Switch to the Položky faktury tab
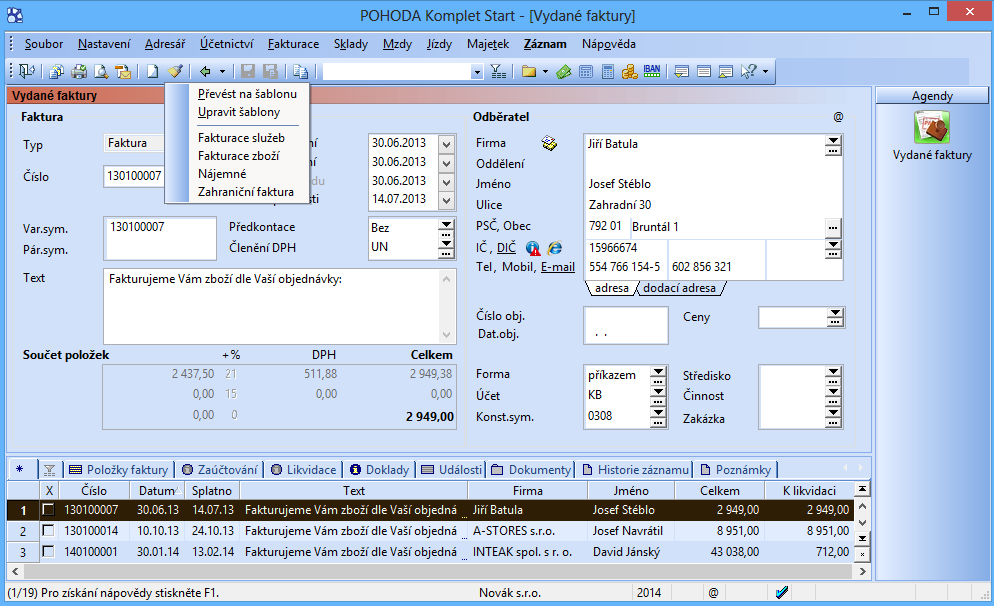 tap(119, 470)
